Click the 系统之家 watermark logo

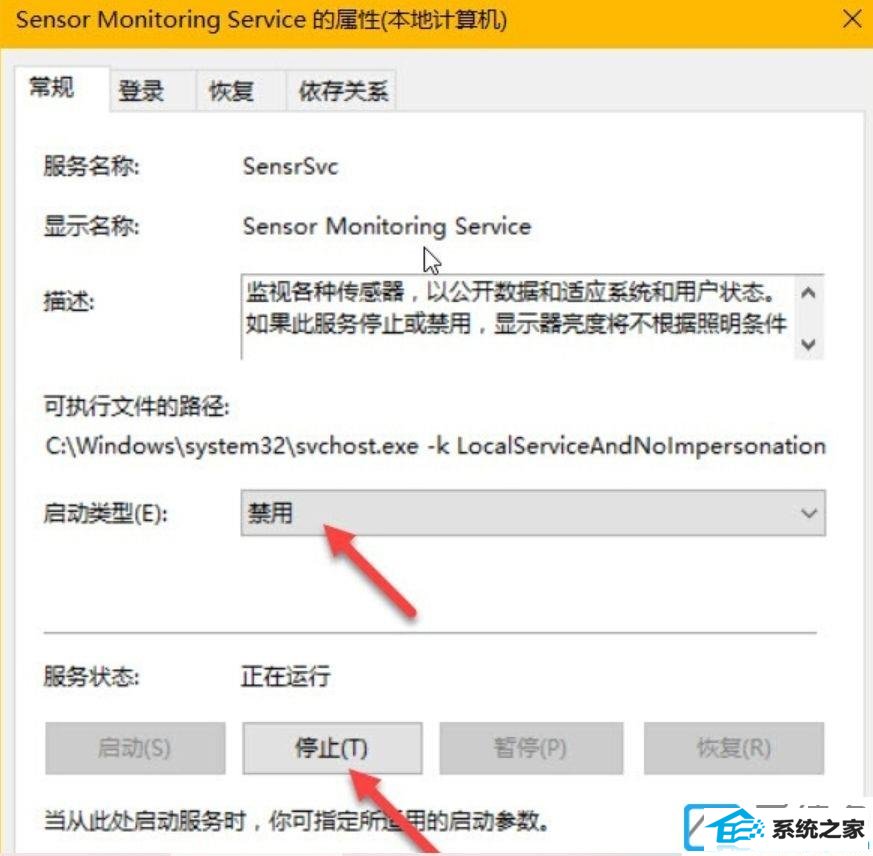coord(777,829)
